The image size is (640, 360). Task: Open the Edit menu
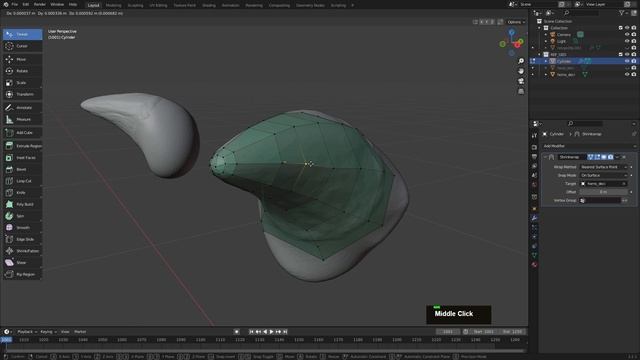[26, 4]
